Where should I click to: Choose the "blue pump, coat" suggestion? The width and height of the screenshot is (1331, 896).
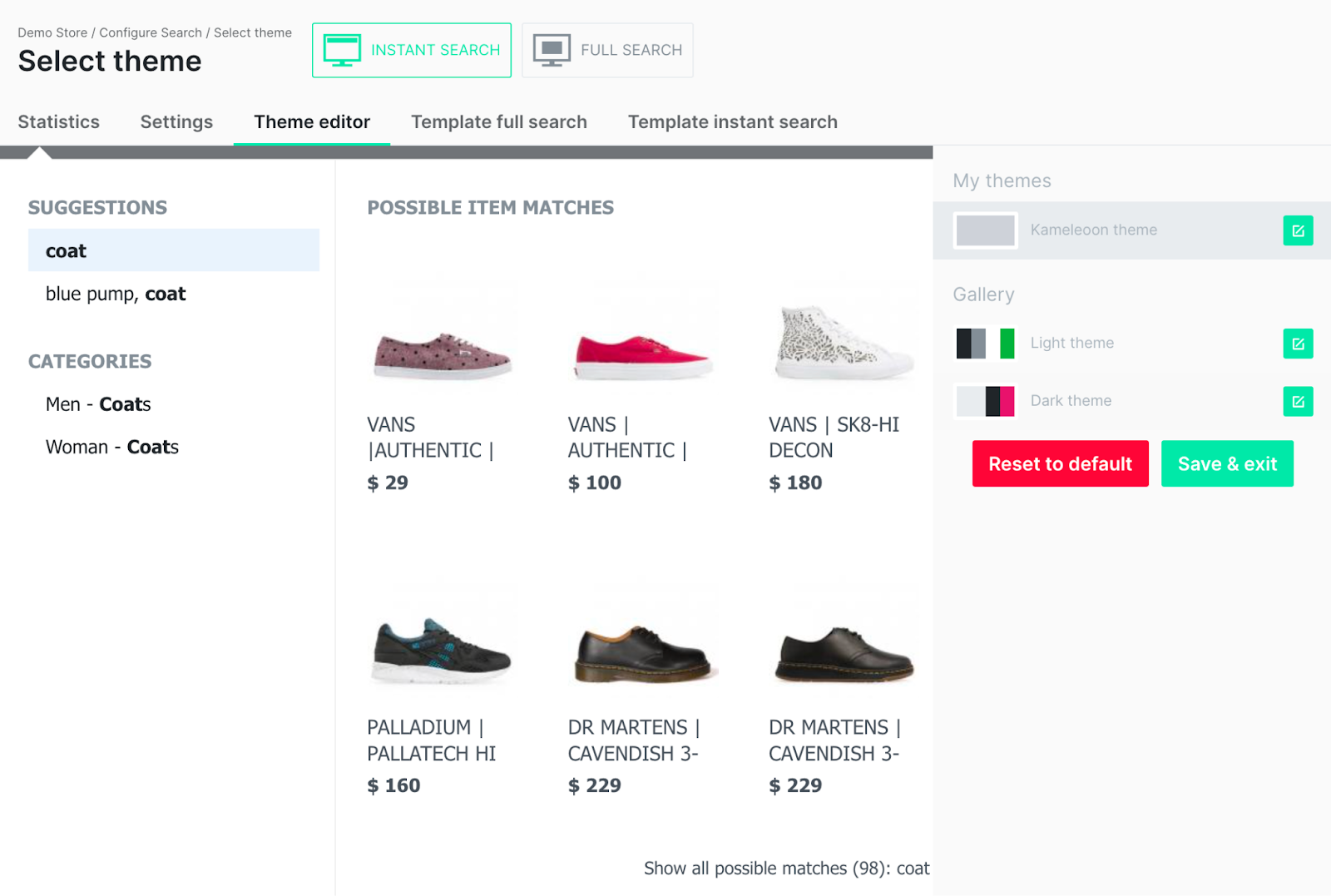coord(116,294)
